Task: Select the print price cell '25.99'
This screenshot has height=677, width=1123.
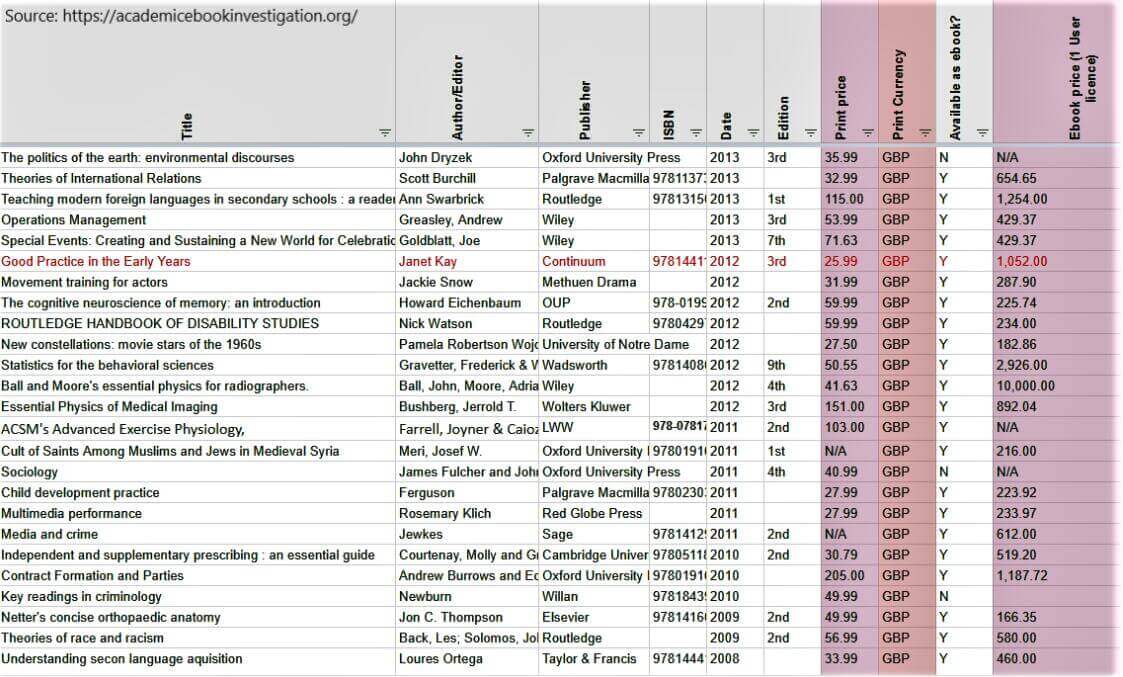Action: 850,261
